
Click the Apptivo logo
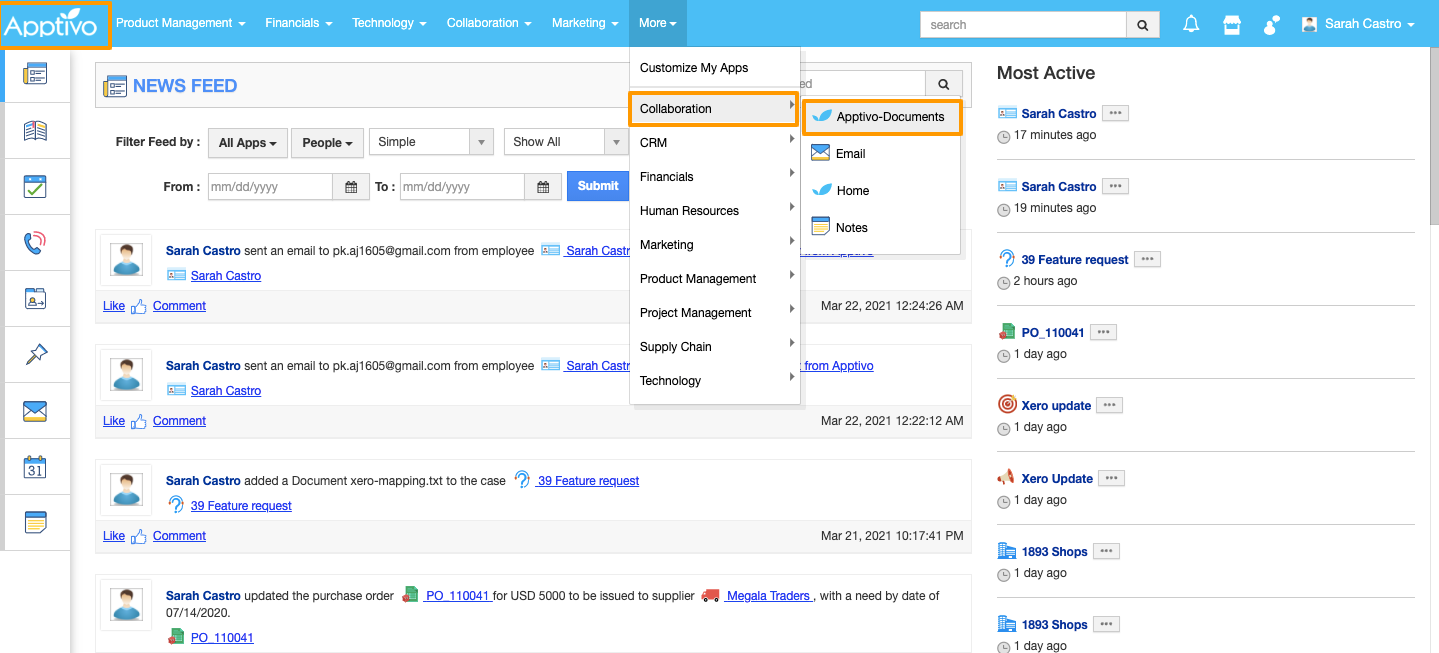pos(55,24)
